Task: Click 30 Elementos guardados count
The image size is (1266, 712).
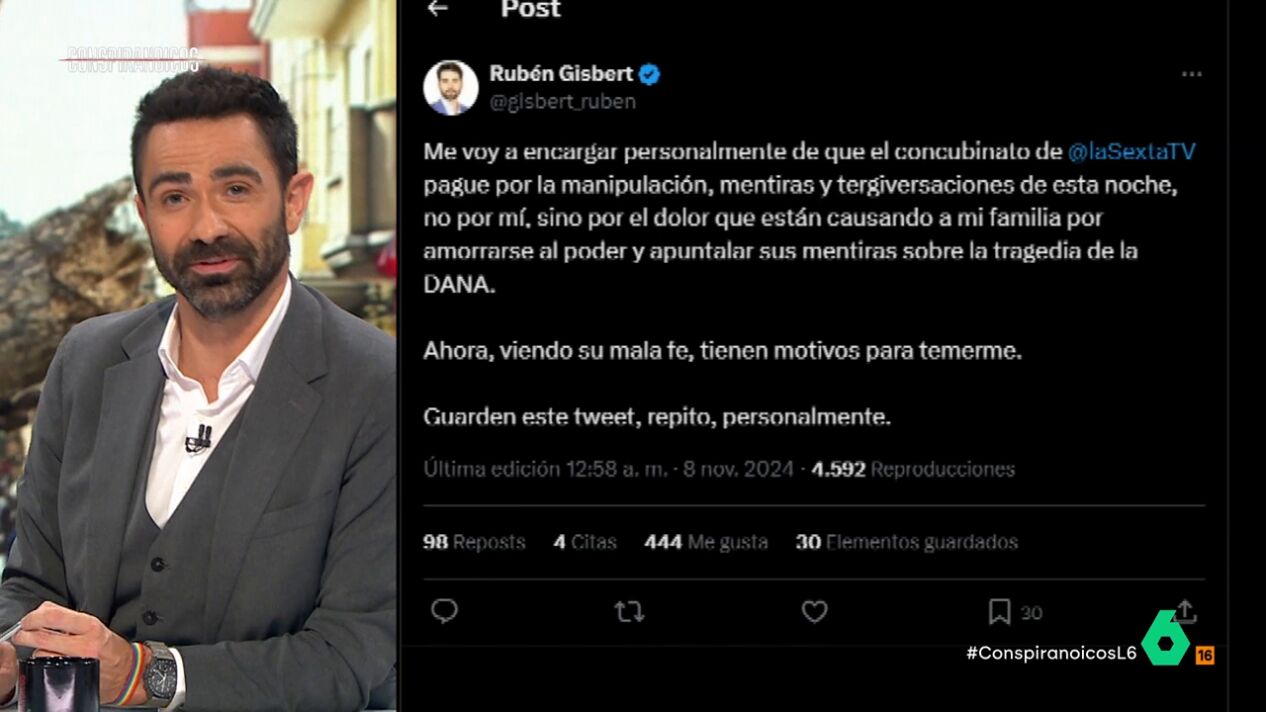Action: 907,542
